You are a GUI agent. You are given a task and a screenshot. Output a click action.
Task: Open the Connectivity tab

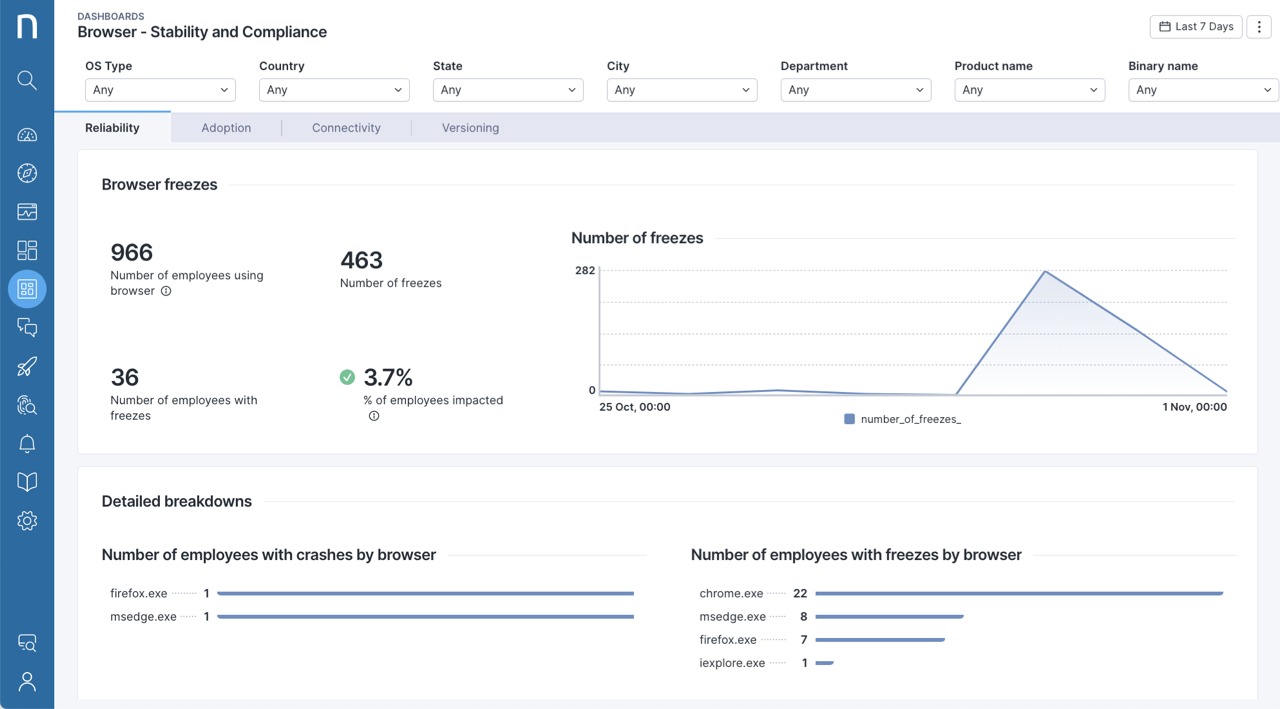click(x=346, y=128)
